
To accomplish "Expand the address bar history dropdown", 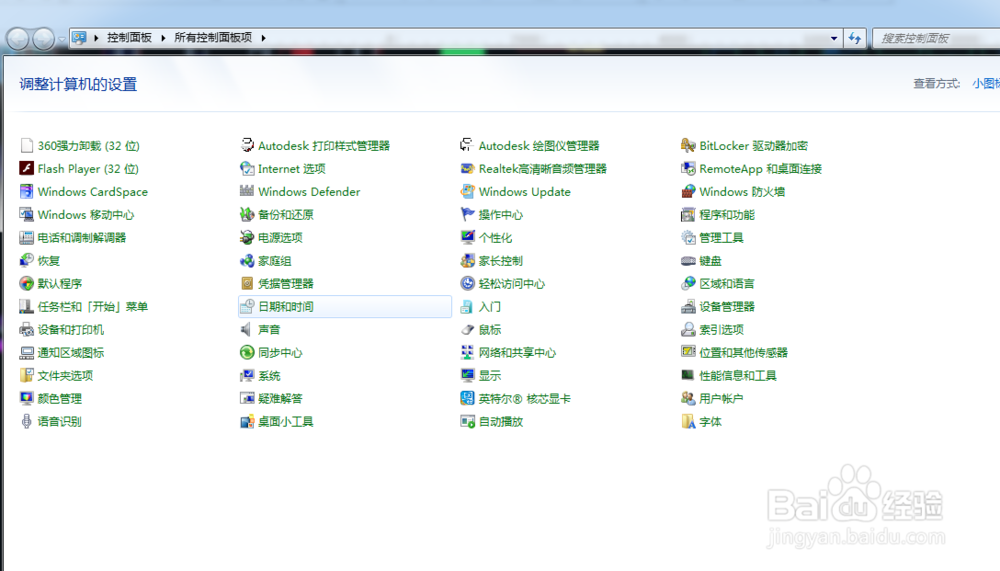I will [834, 38].
